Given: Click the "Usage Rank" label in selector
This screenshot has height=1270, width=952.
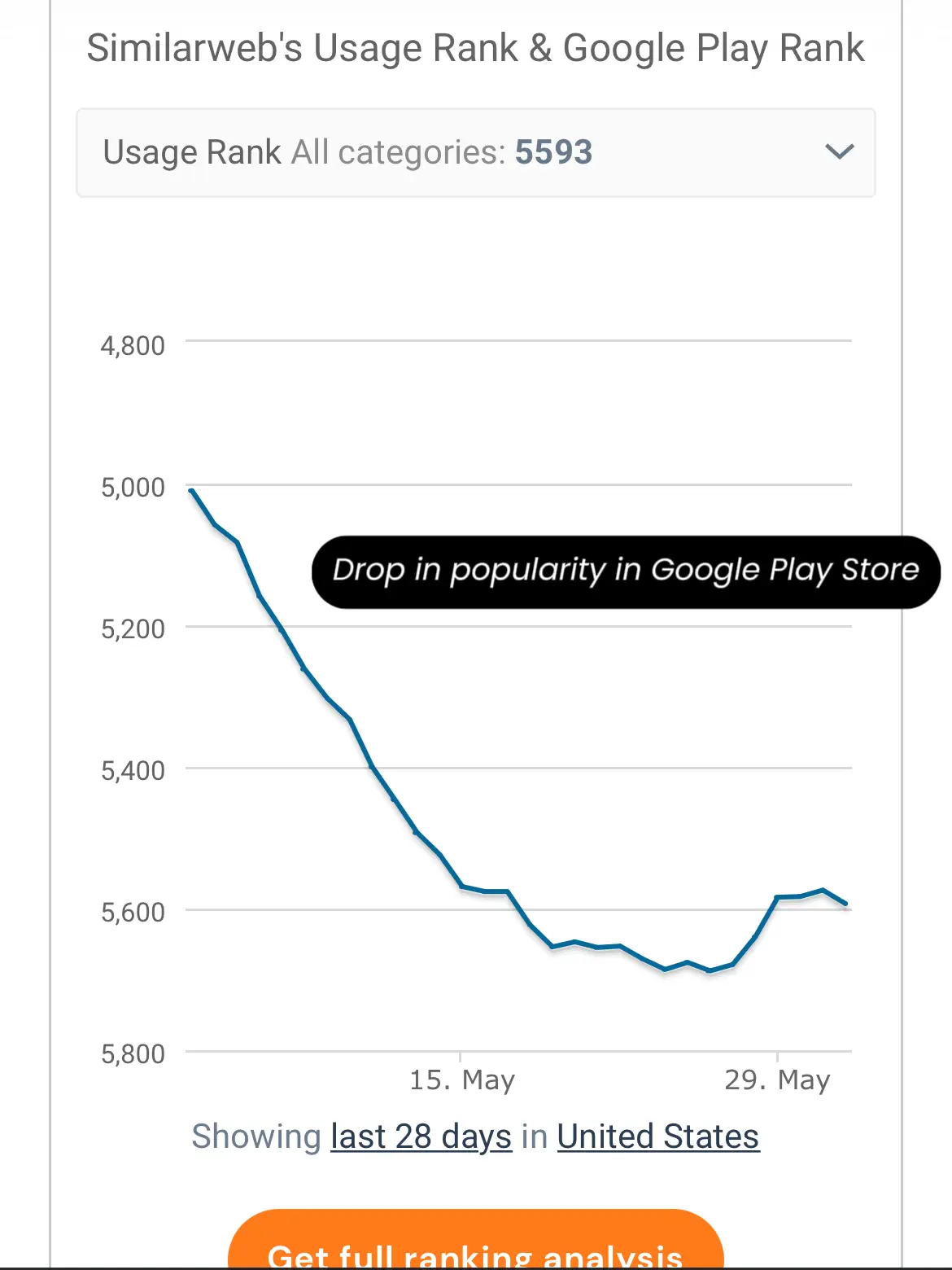Looking at the screenshot, I should [192, 152].
